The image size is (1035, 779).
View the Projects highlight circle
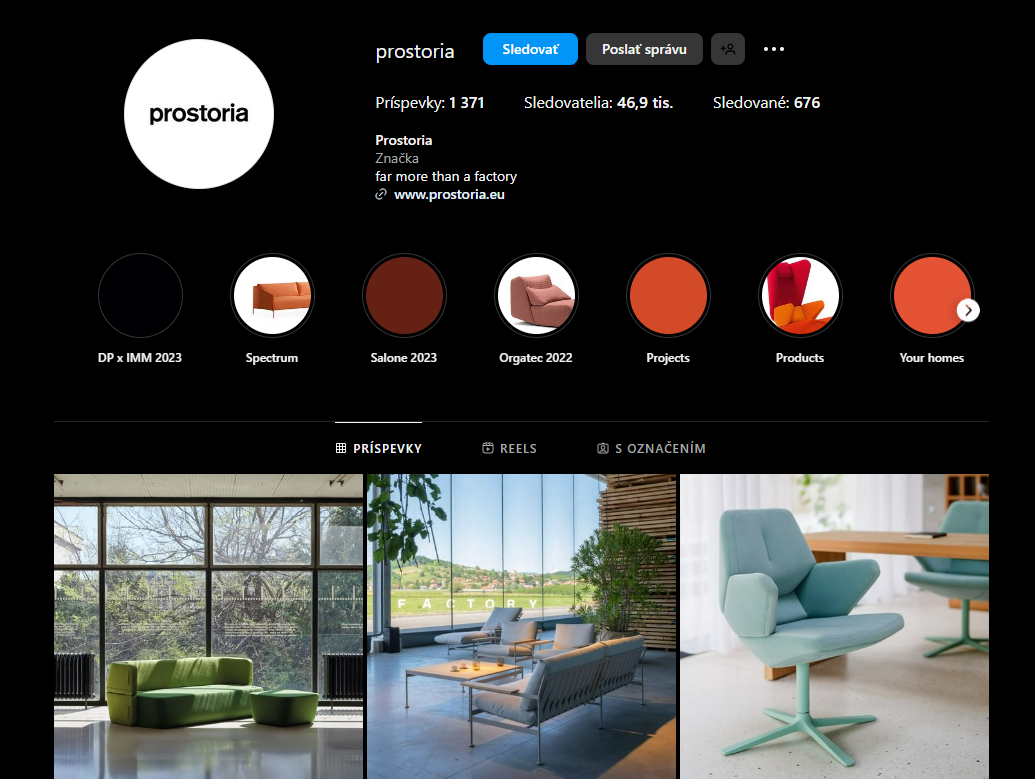(x=668, y=295)
